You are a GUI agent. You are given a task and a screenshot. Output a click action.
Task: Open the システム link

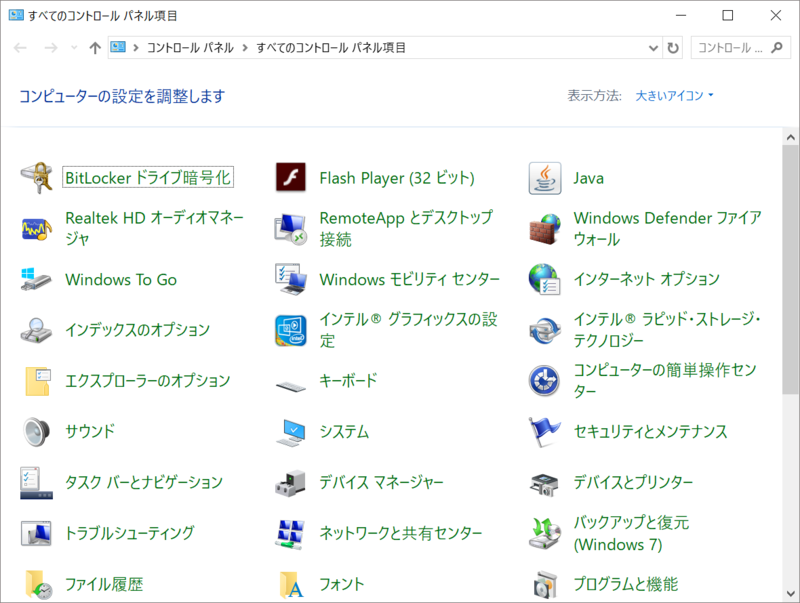[x=344, y=432]
